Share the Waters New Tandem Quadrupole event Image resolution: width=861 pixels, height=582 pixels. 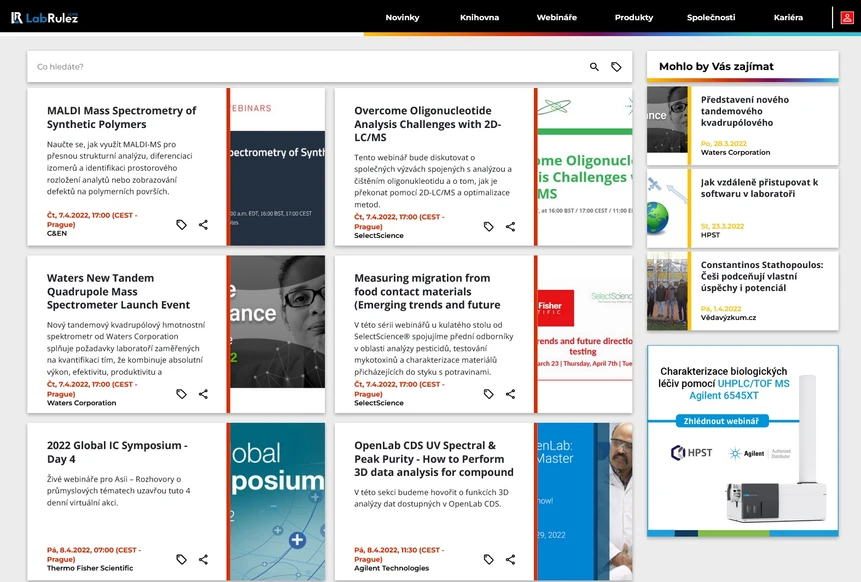[x=203, y=394]
